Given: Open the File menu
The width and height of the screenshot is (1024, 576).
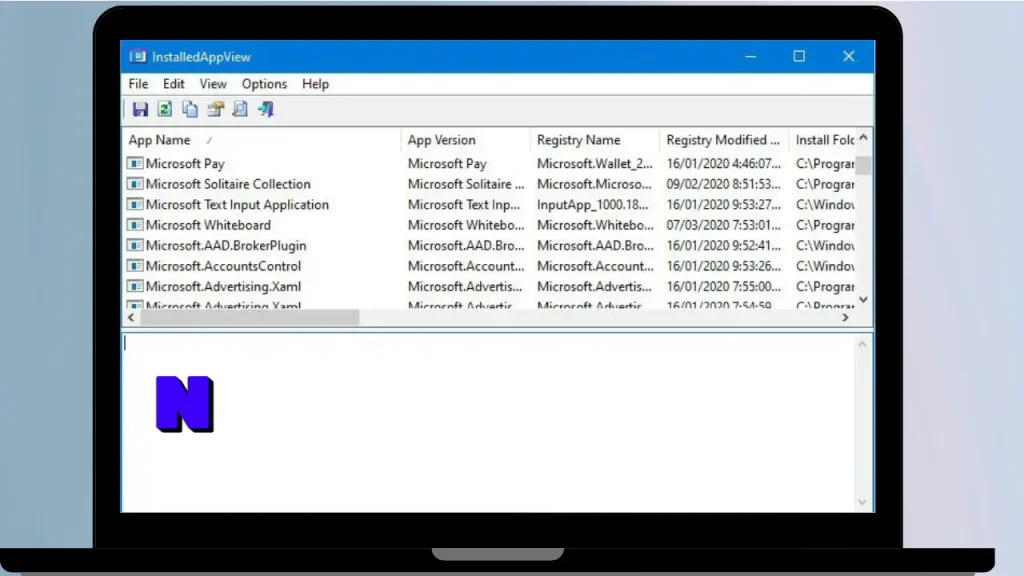Looking at the screenshot, I should (138, 84).
